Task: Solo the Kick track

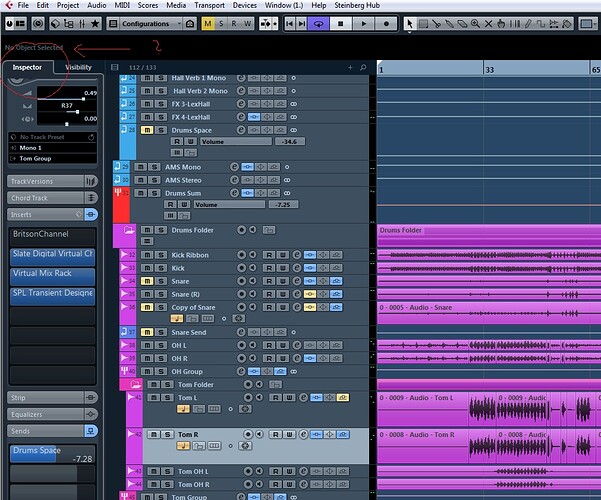Action: (x=161, y=268)
